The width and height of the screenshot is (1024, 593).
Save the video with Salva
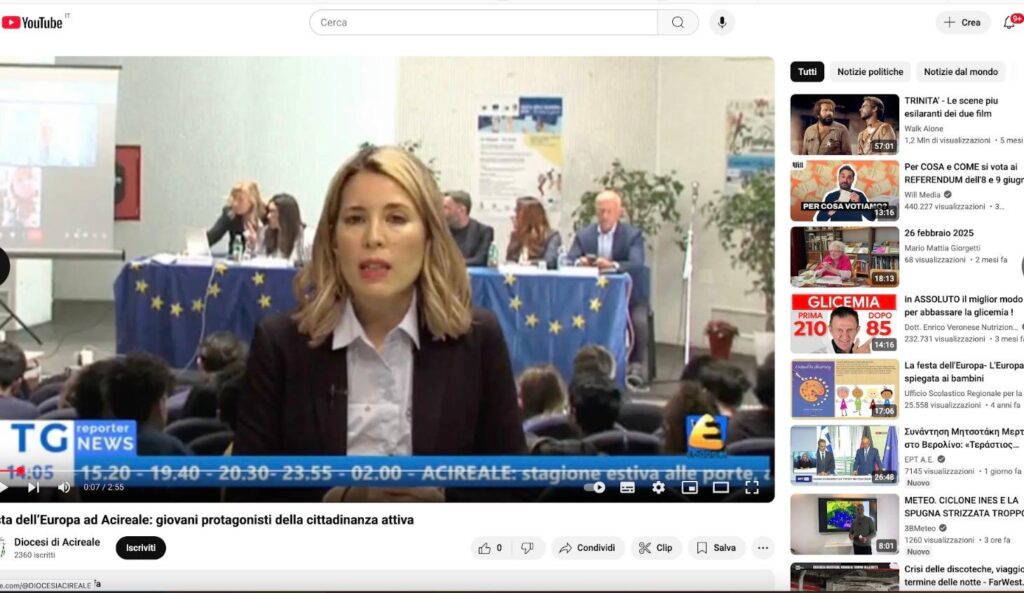[716, 548]
